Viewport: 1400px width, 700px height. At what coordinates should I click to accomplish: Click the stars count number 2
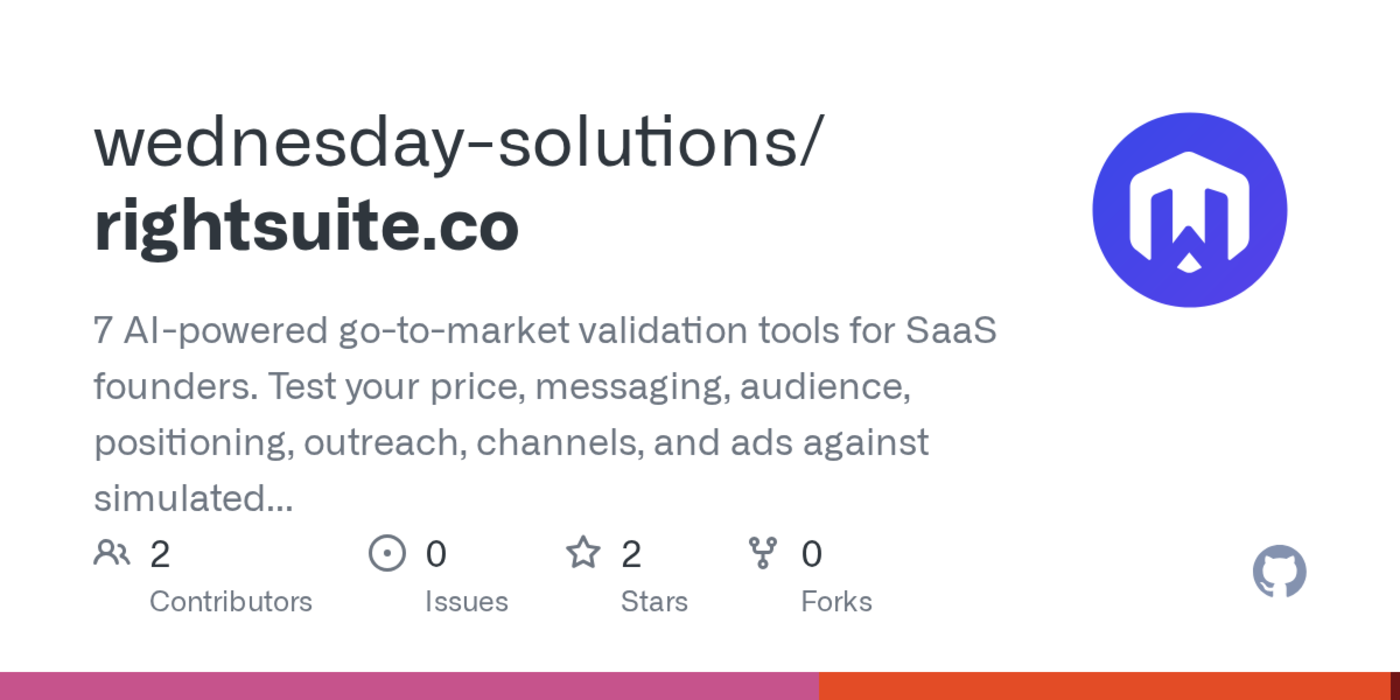631,554
